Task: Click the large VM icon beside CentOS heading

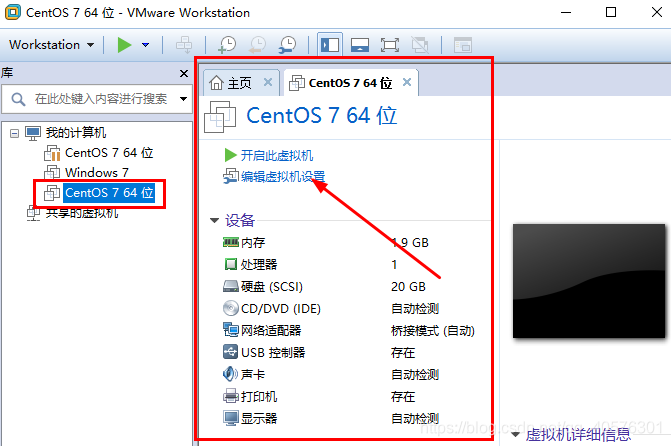Action: coord(220,116)
